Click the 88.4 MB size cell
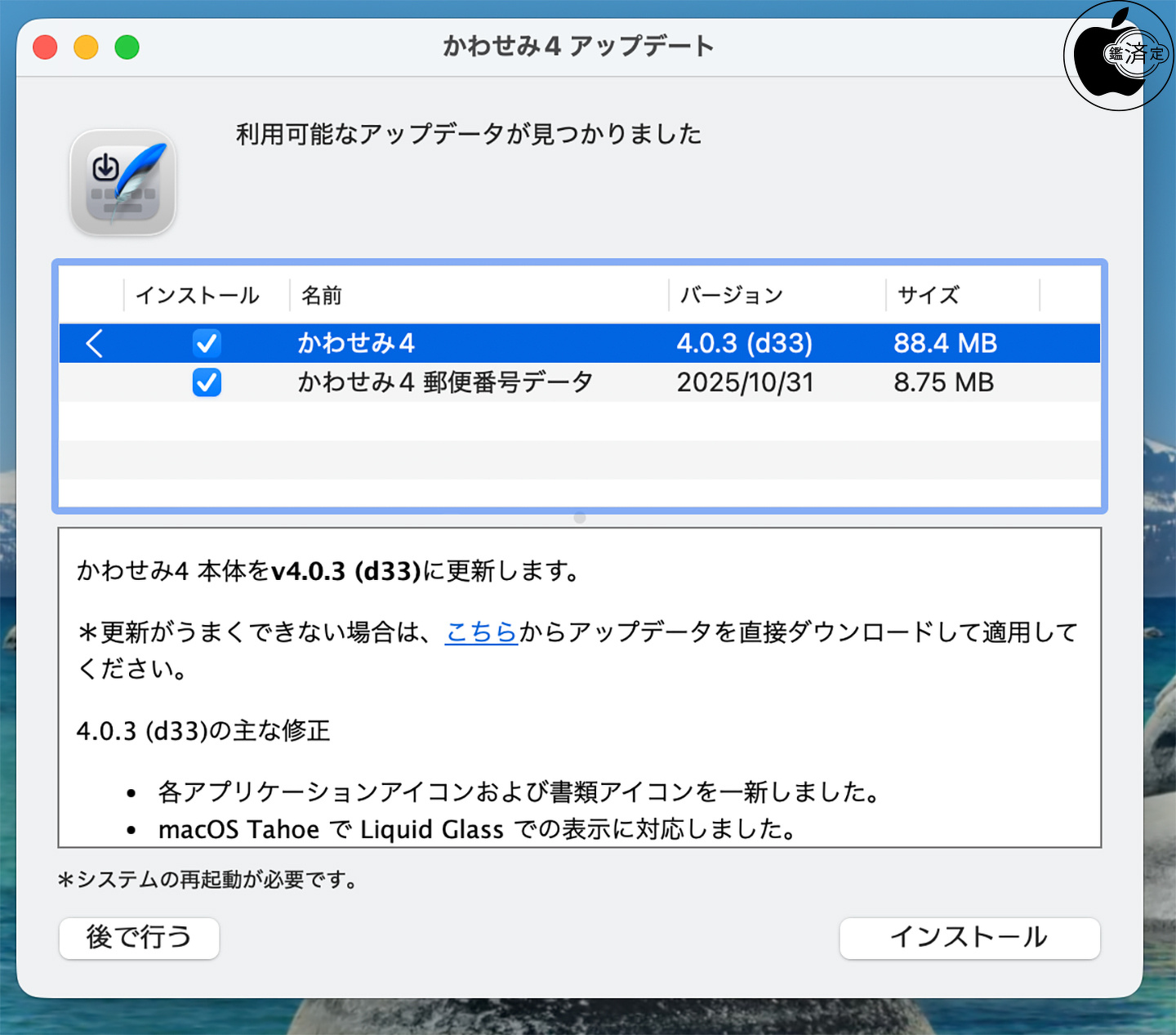The height and width of the screenshot is (1035, 1176). point(945,343)
